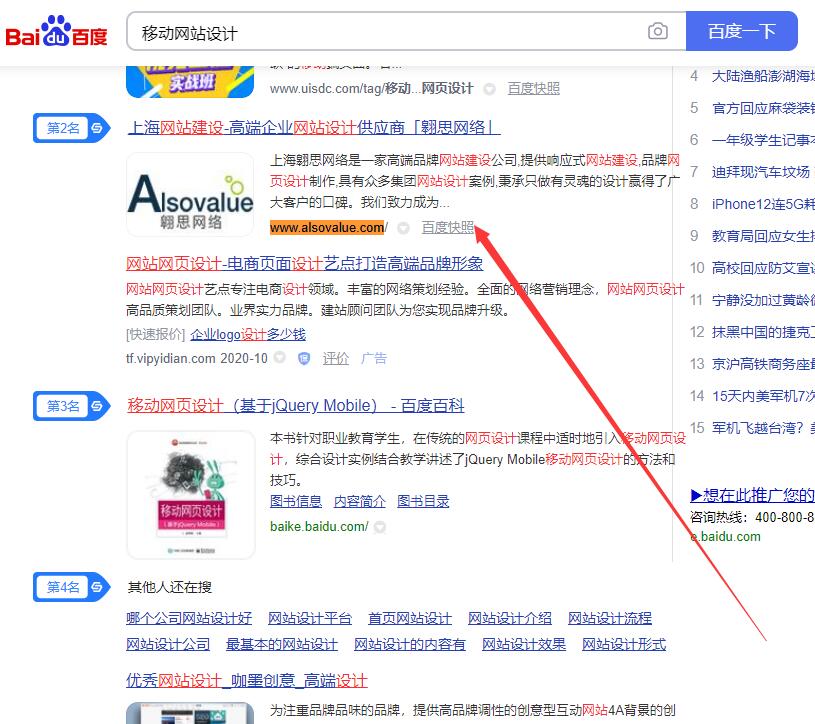The height and width of the screenshot is (724, 815).
Task: Click related search 最基本的网站设计
Action: click(282, 644)
